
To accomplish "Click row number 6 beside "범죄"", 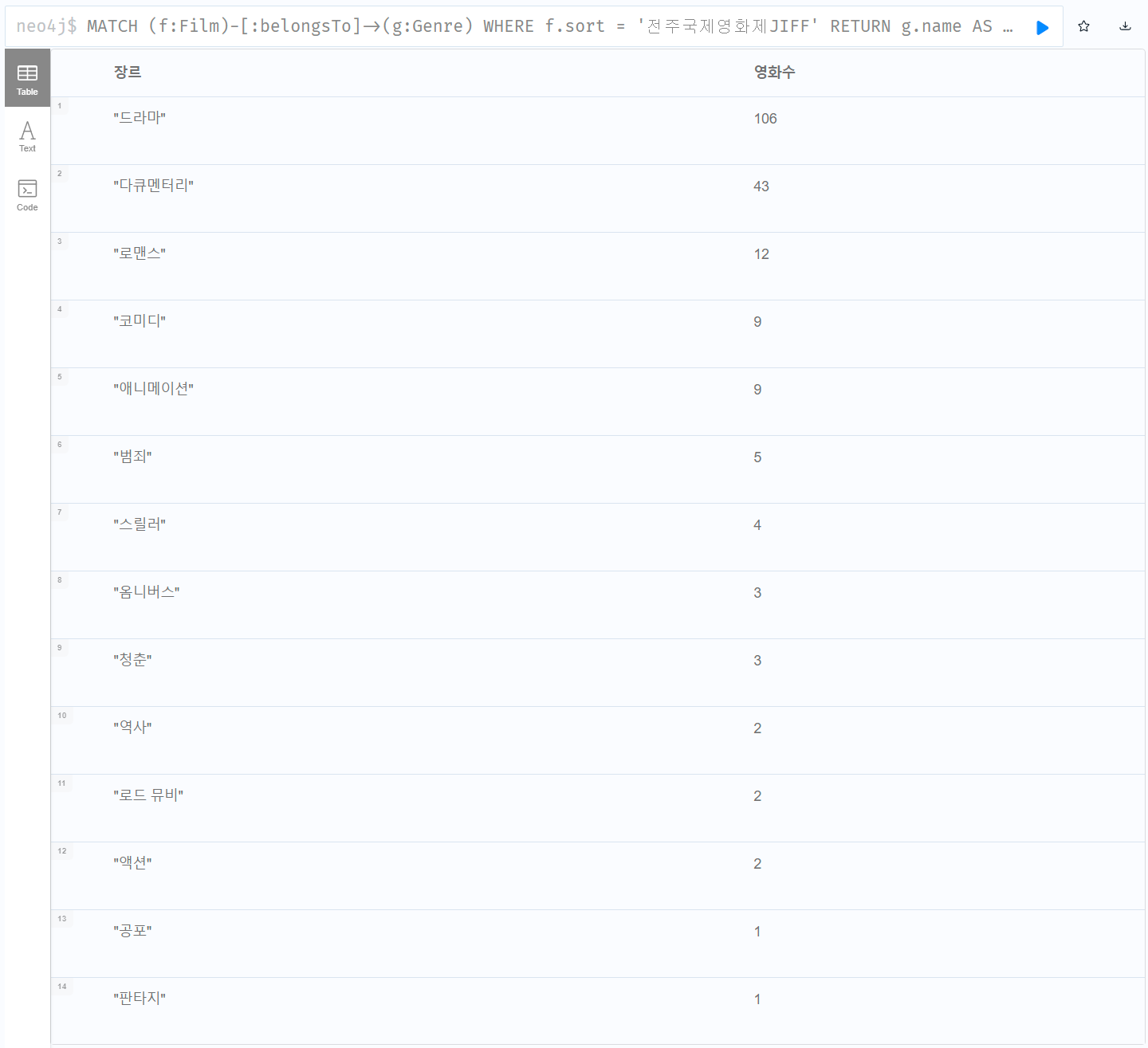I will (60, 445).
